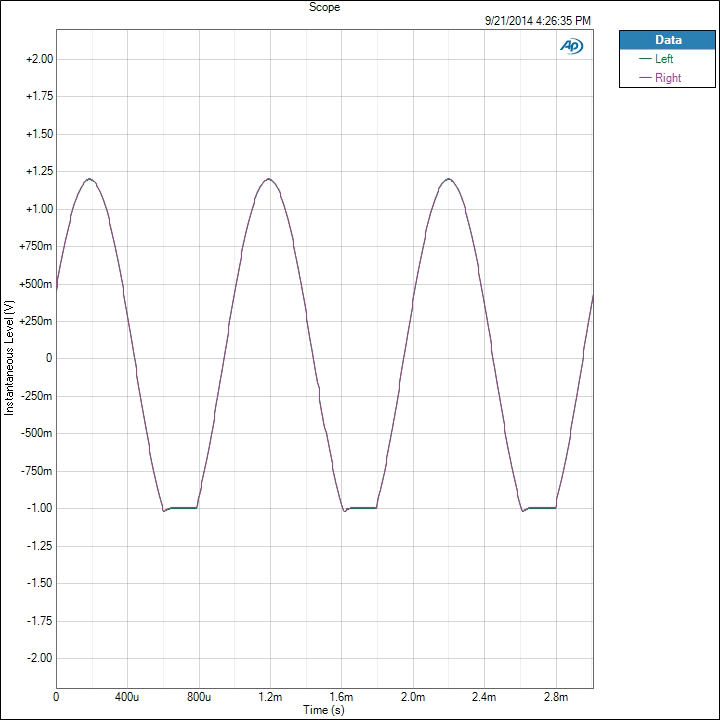
Task: Click the Time (s) axis label
Action: (x=324, y=709)
